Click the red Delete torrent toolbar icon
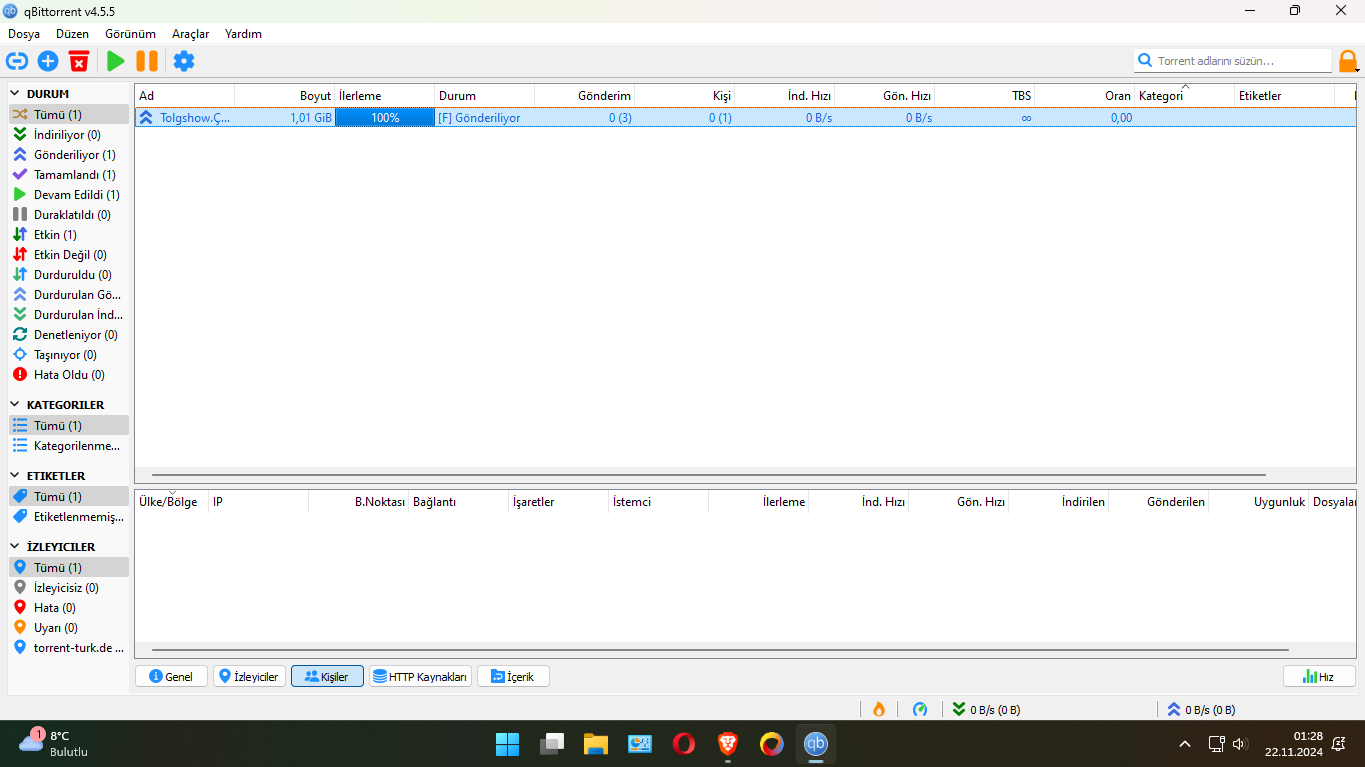Viewport: 1365px width, 767px height. click(x=79, y=61)
